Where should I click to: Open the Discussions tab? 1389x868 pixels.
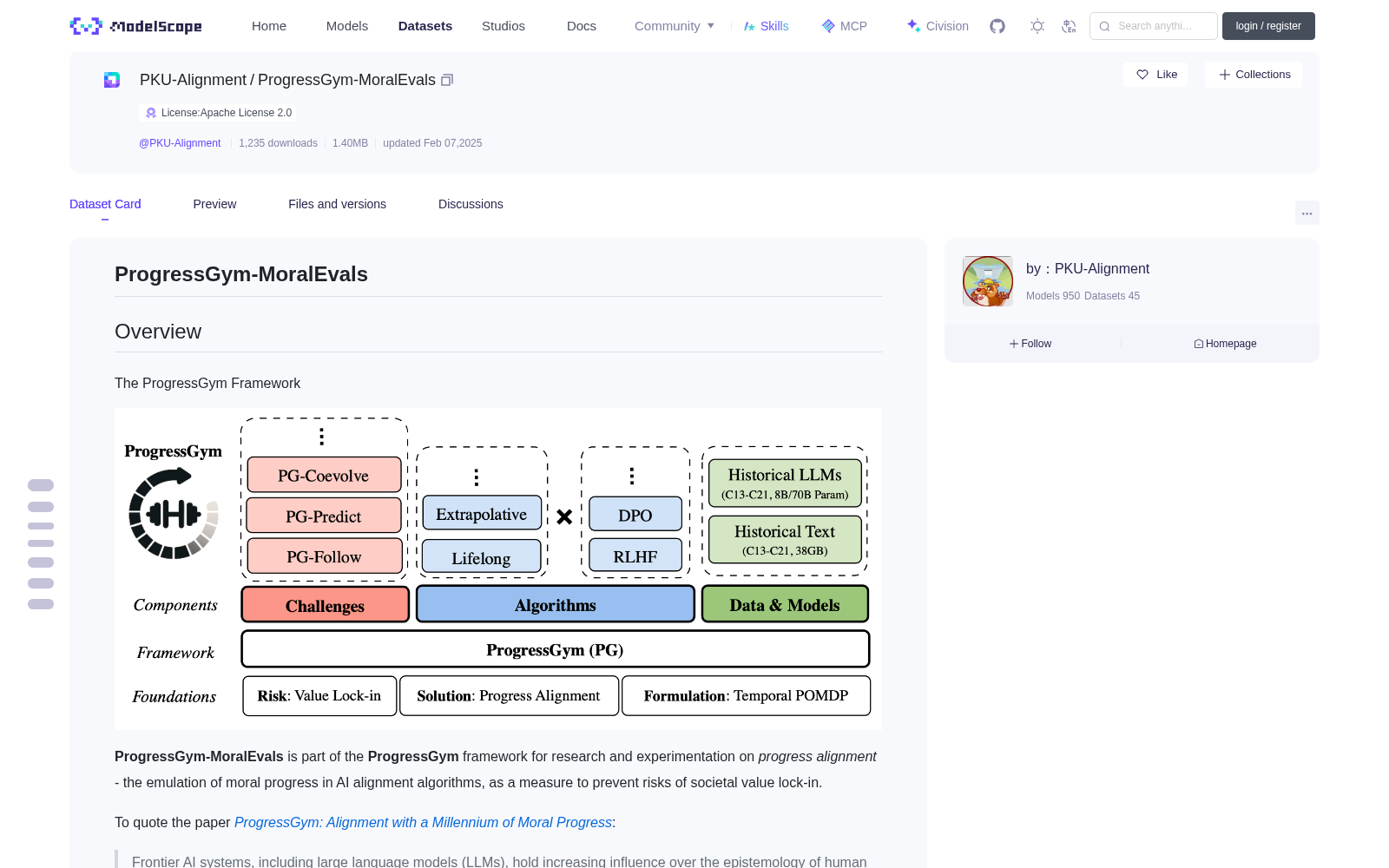click(x=471, y=204)
